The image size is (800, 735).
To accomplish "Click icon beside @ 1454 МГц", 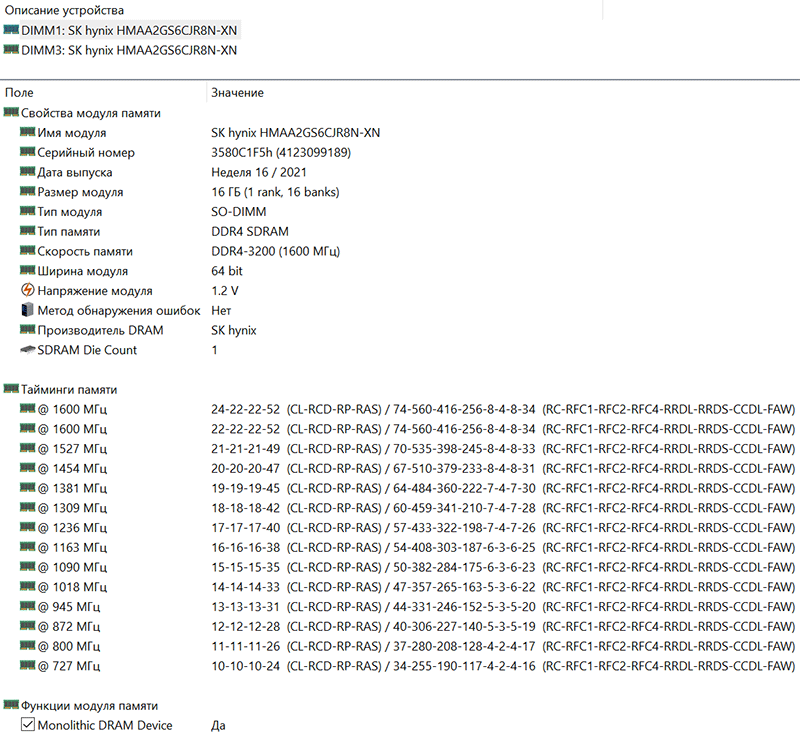I will click(x=27, y=468).
